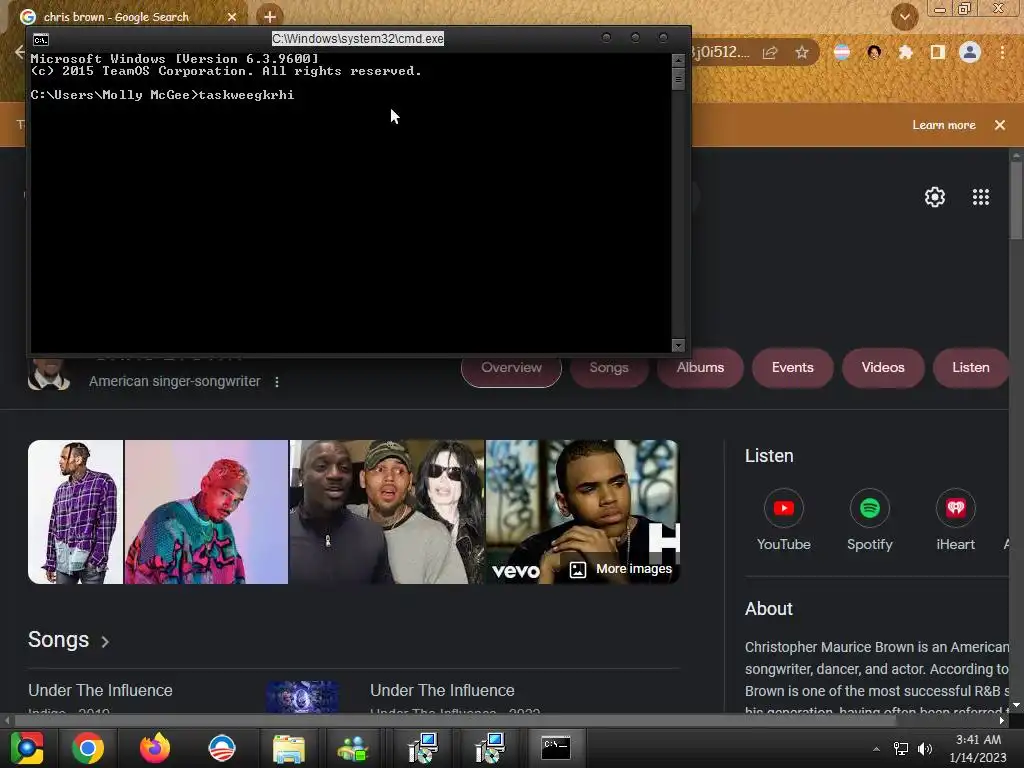Open the second installer icon in taskbar
The height and width of the screenshot is (768, 1024).
(490, 748)
